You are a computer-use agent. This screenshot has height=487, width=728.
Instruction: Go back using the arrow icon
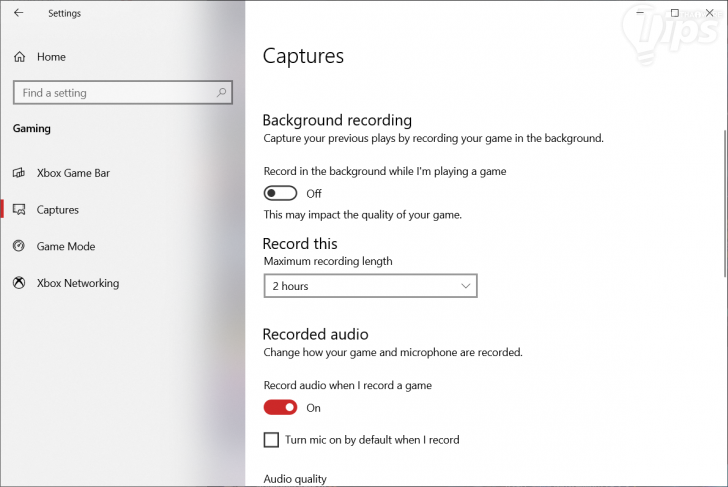pos(19,13)
